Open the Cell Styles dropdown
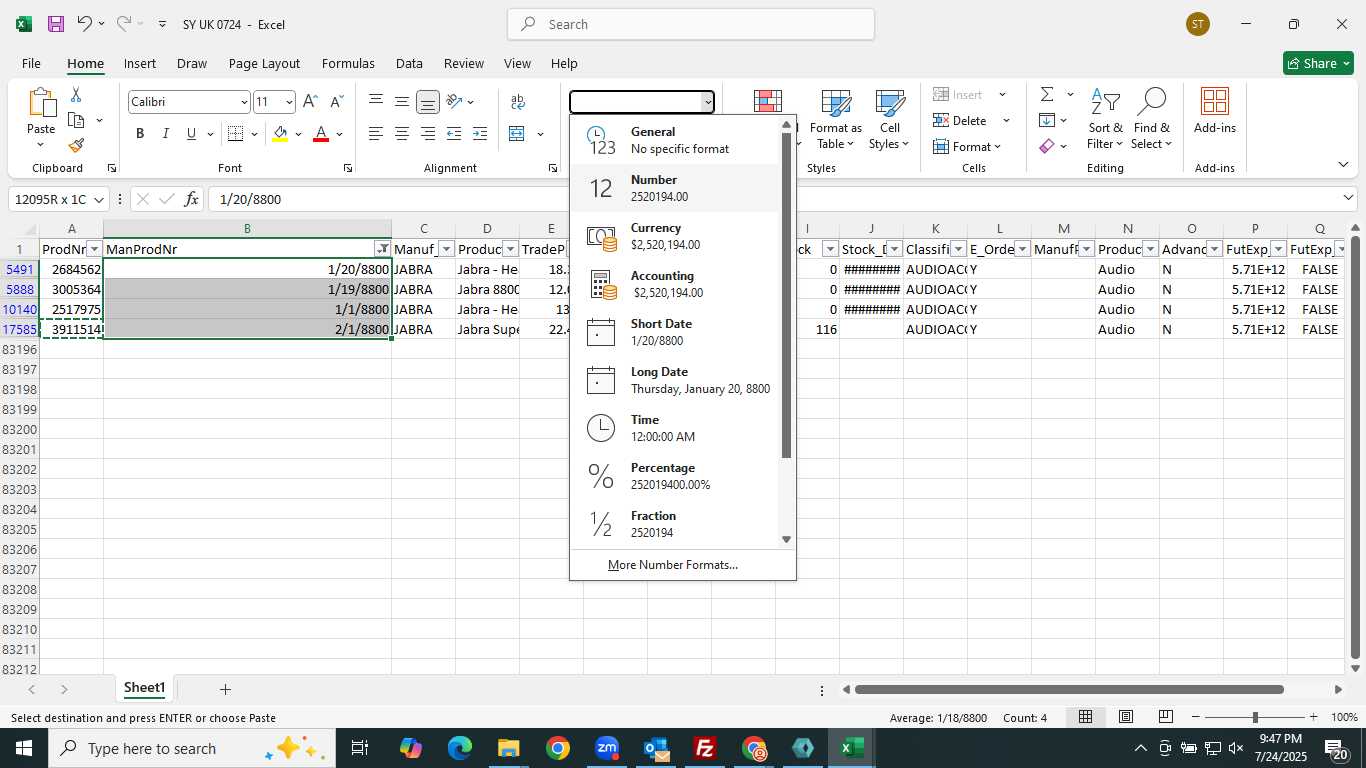1366x768 pixels. tap(889, 118)
